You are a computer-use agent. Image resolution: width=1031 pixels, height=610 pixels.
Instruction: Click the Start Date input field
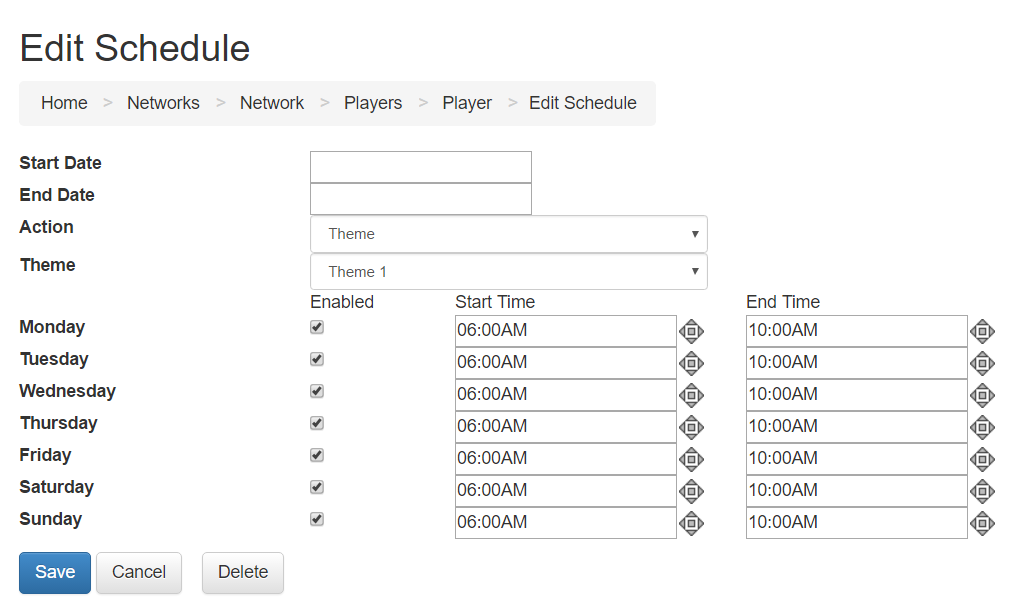421,167
